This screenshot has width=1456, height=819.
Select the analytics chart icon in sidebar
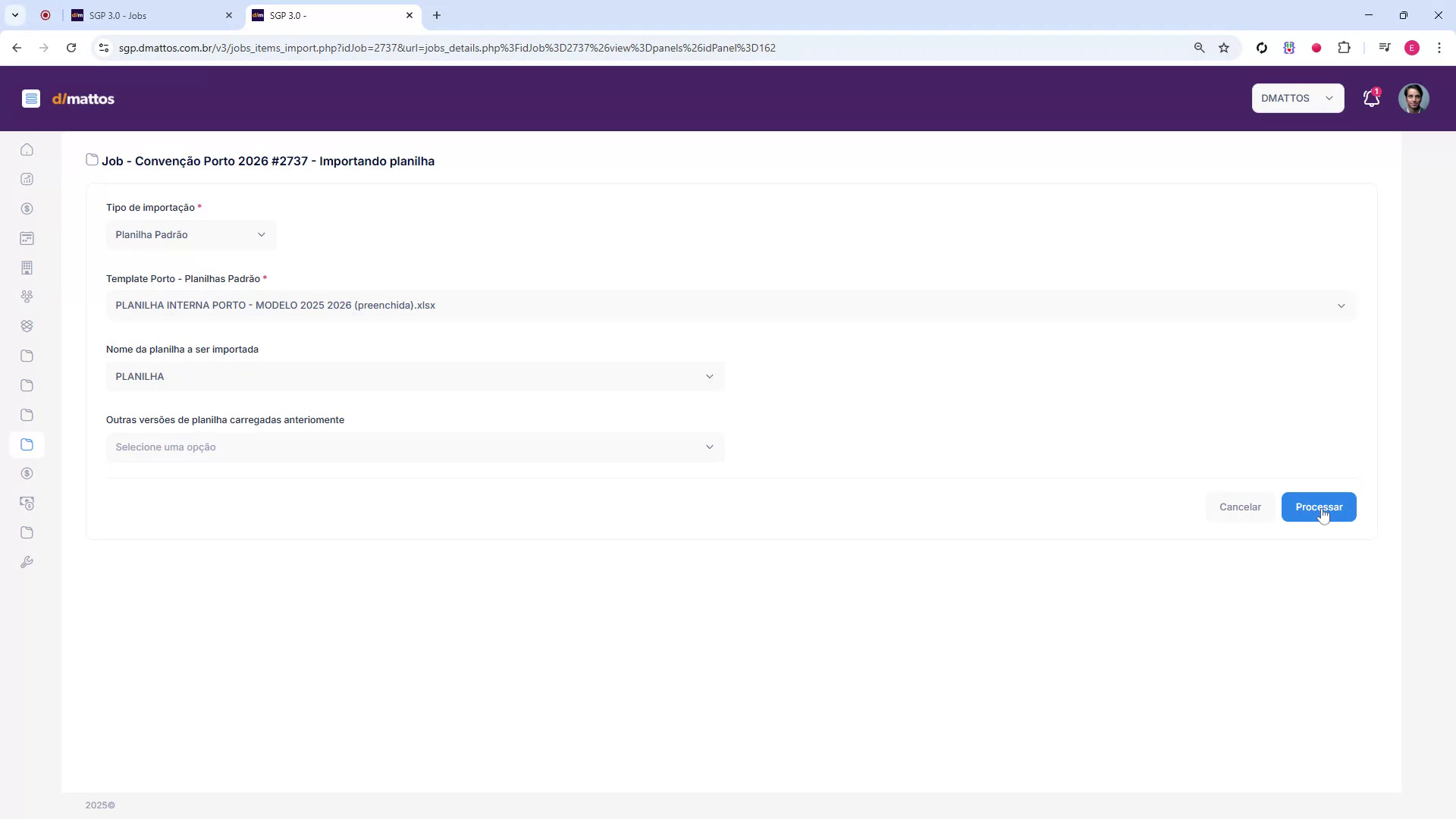(x=27, y=180)
